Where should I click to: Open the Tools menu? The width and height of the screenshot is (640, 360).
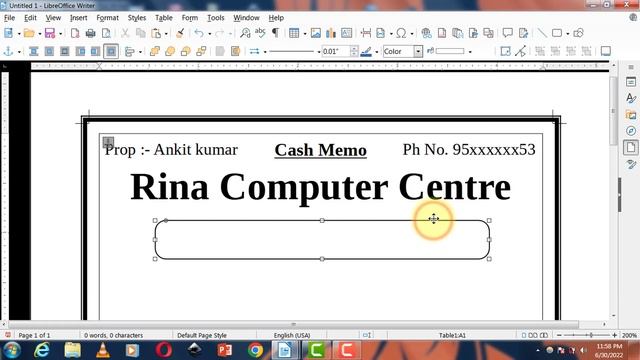(x=216, y=18)
